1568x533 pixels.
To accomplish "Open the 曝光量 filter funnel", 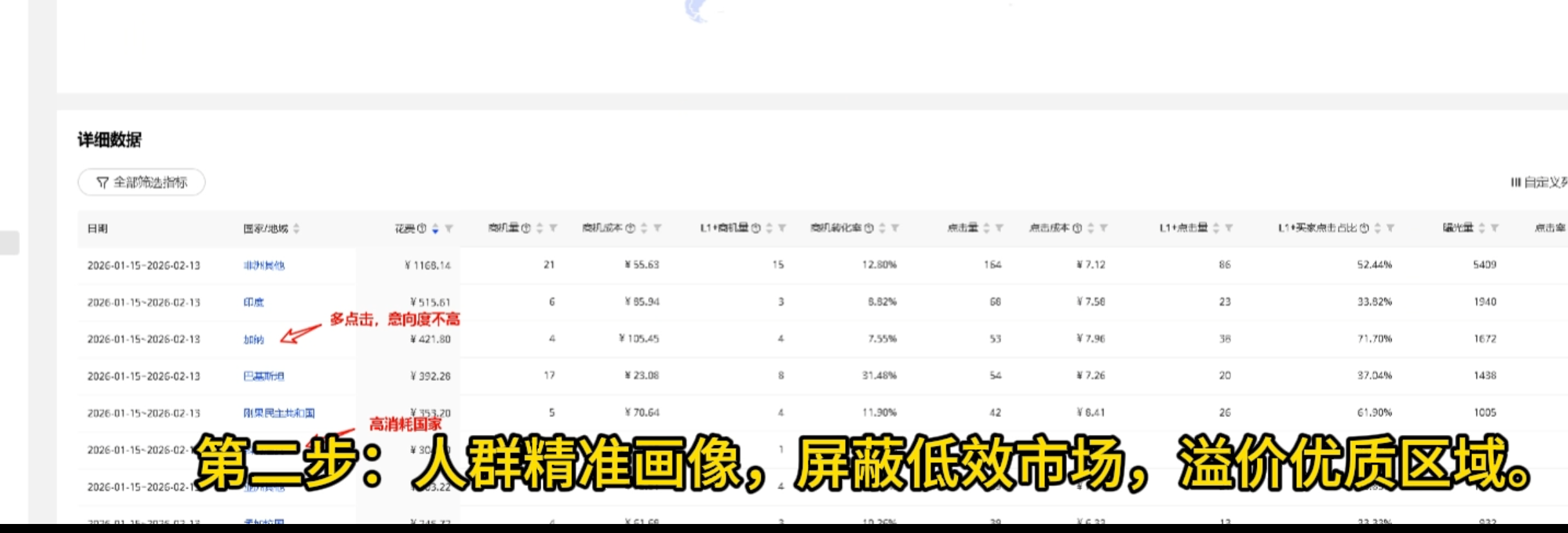I will click(1495, 228).
